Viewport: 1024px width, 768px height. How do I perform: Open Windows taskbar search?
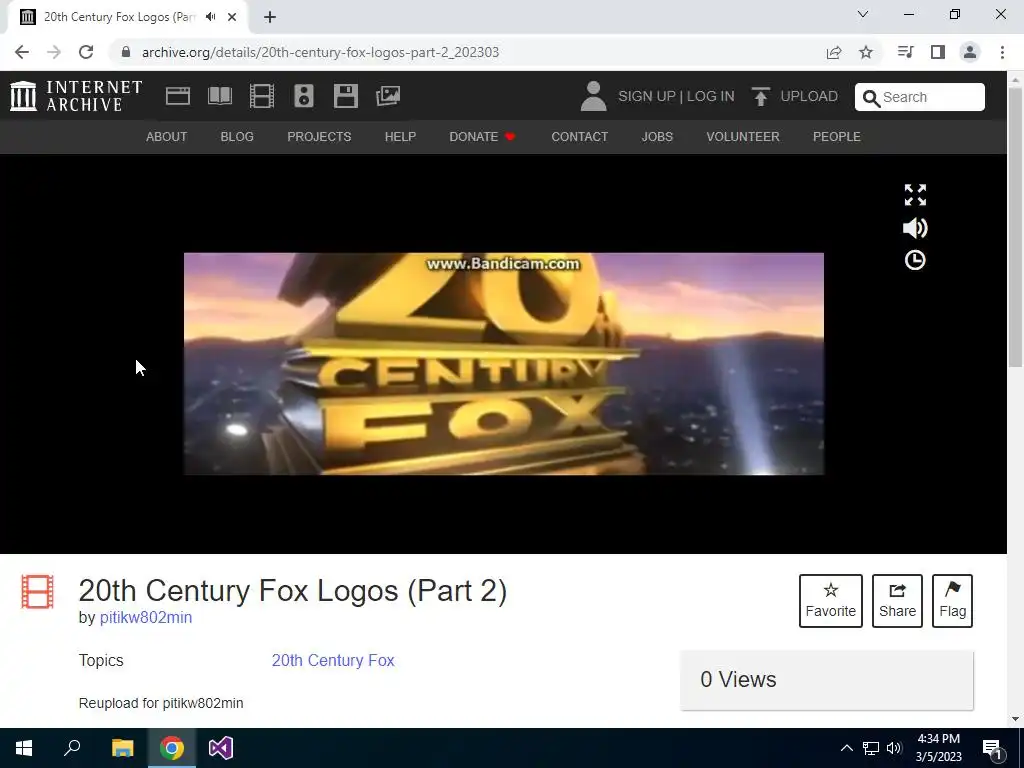(x=72, y=748)
